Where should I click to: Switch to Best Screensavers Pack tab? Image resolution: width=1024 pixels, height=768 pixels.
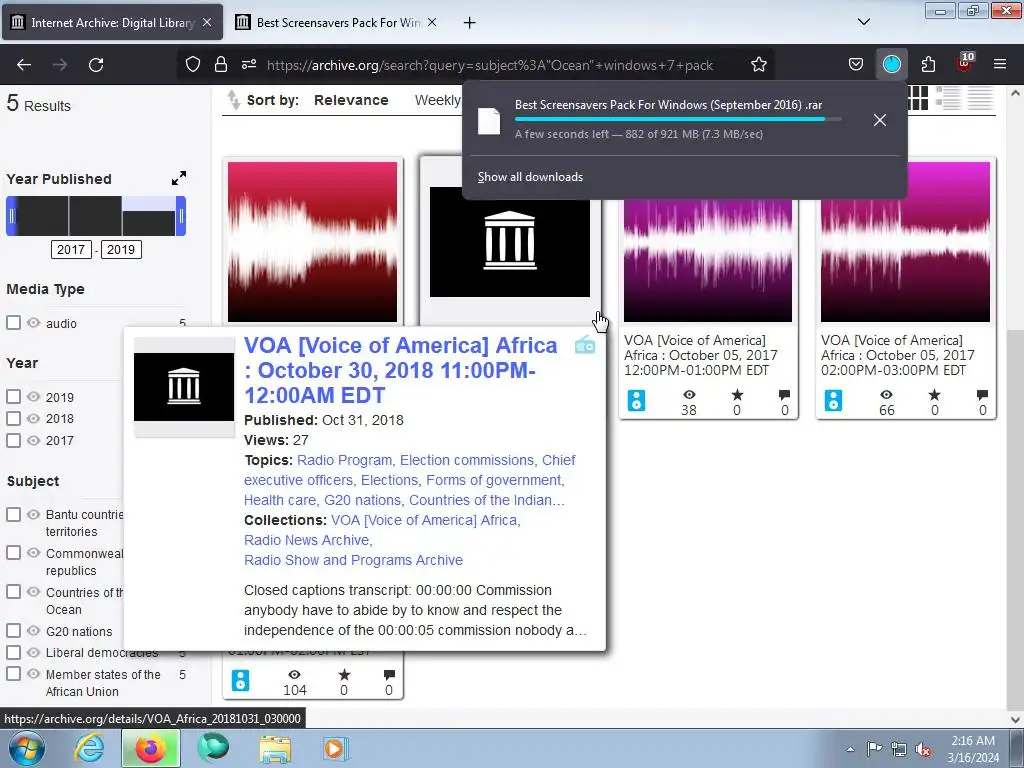pos(337,22)
